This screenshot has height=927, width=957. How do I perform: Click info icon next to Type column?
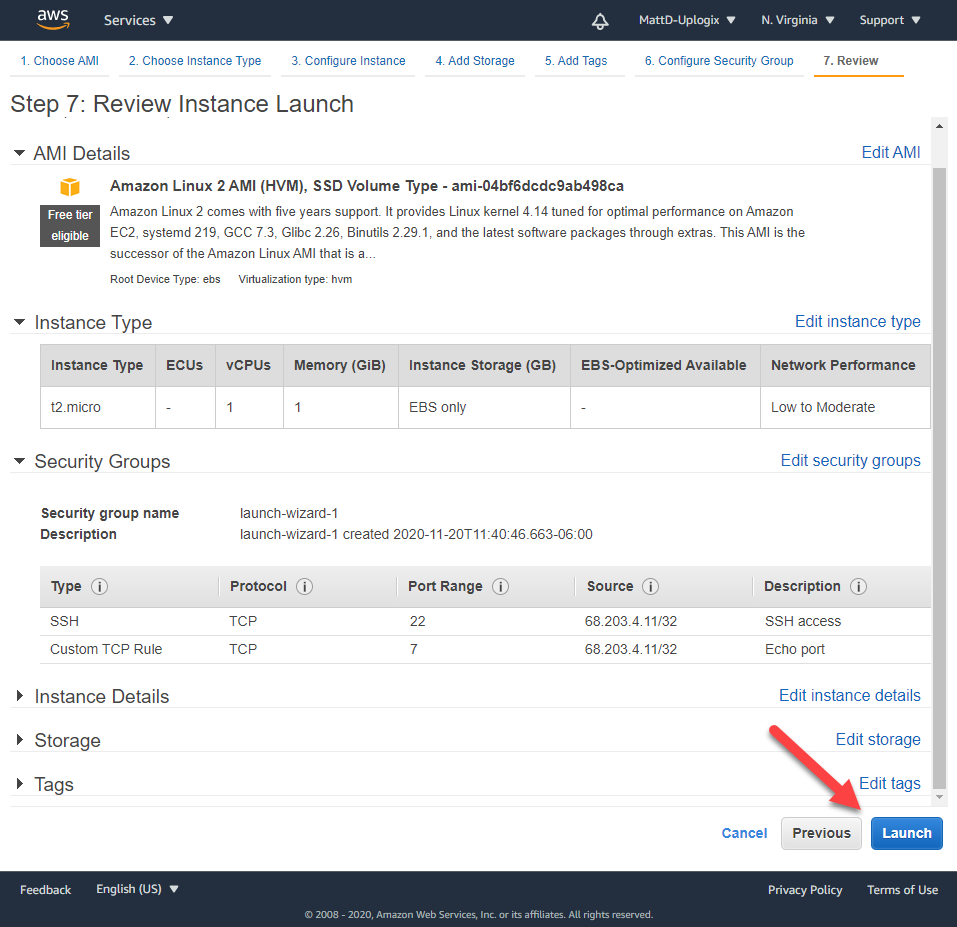(x=100, y=587)
